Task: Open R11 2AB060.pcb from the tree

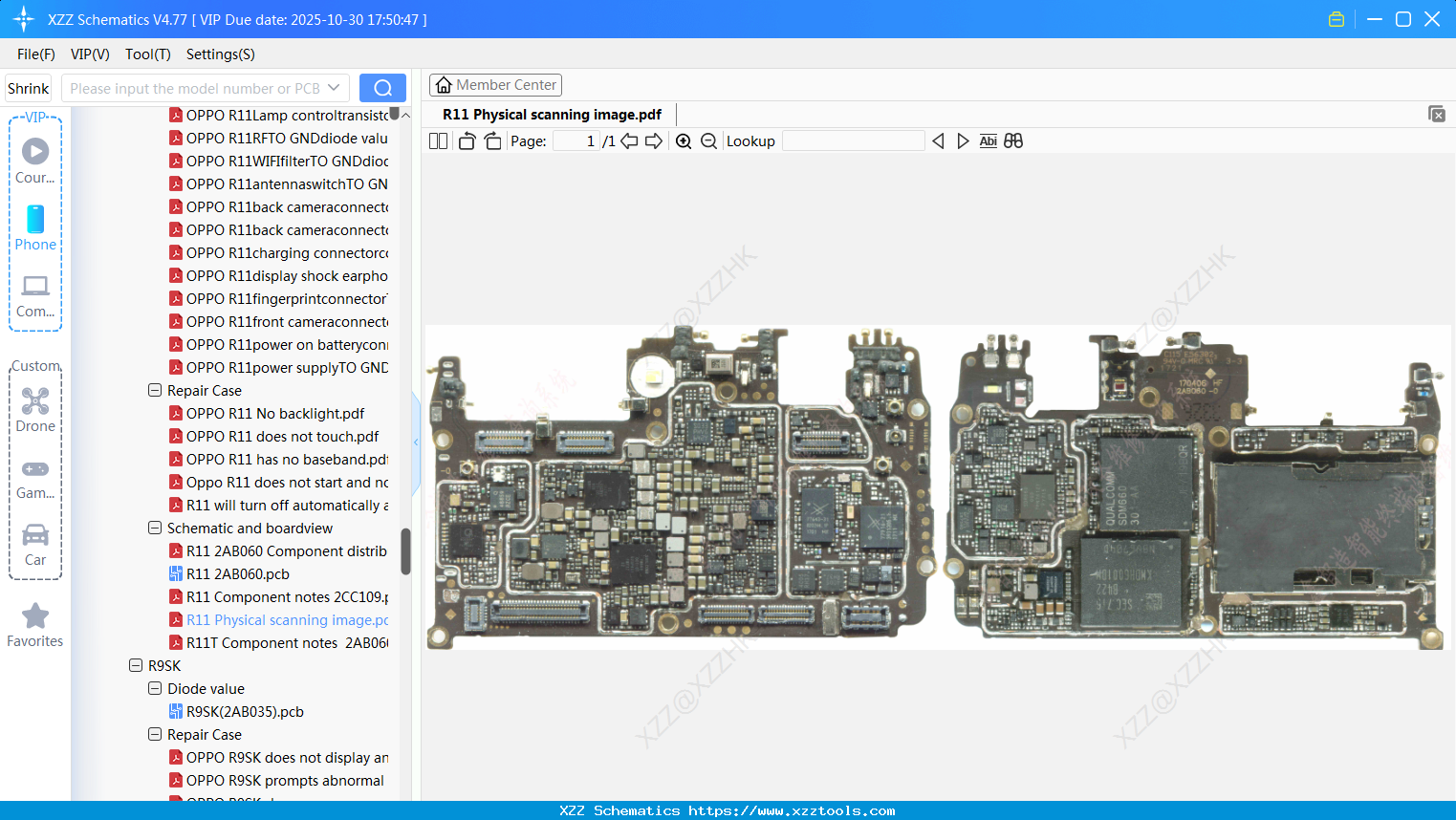Action: pyautogui.click(x=239, y=573)
